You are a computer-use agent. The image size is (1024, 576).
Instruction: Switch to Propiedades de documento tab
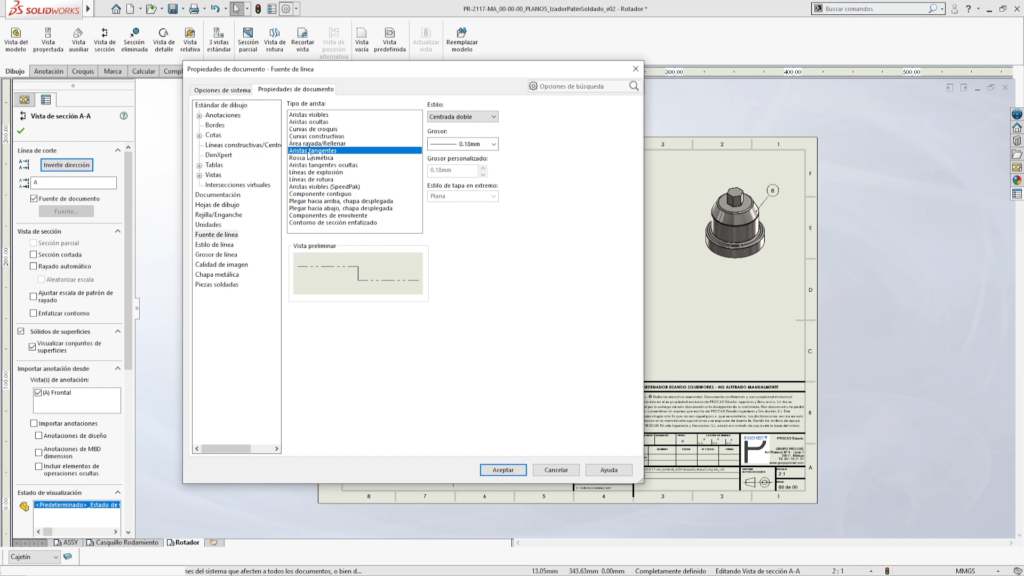296,89
